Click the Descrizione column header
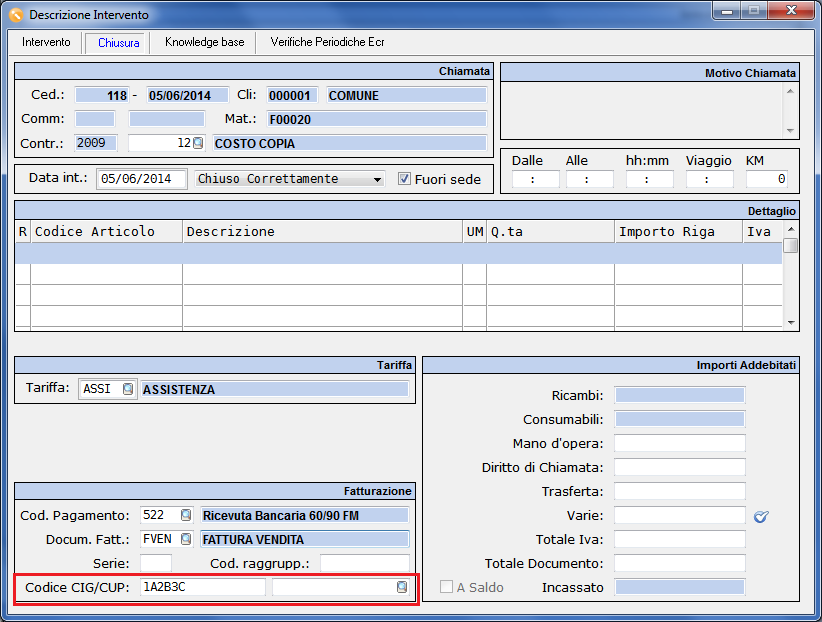822x622 pixels. 322,231
